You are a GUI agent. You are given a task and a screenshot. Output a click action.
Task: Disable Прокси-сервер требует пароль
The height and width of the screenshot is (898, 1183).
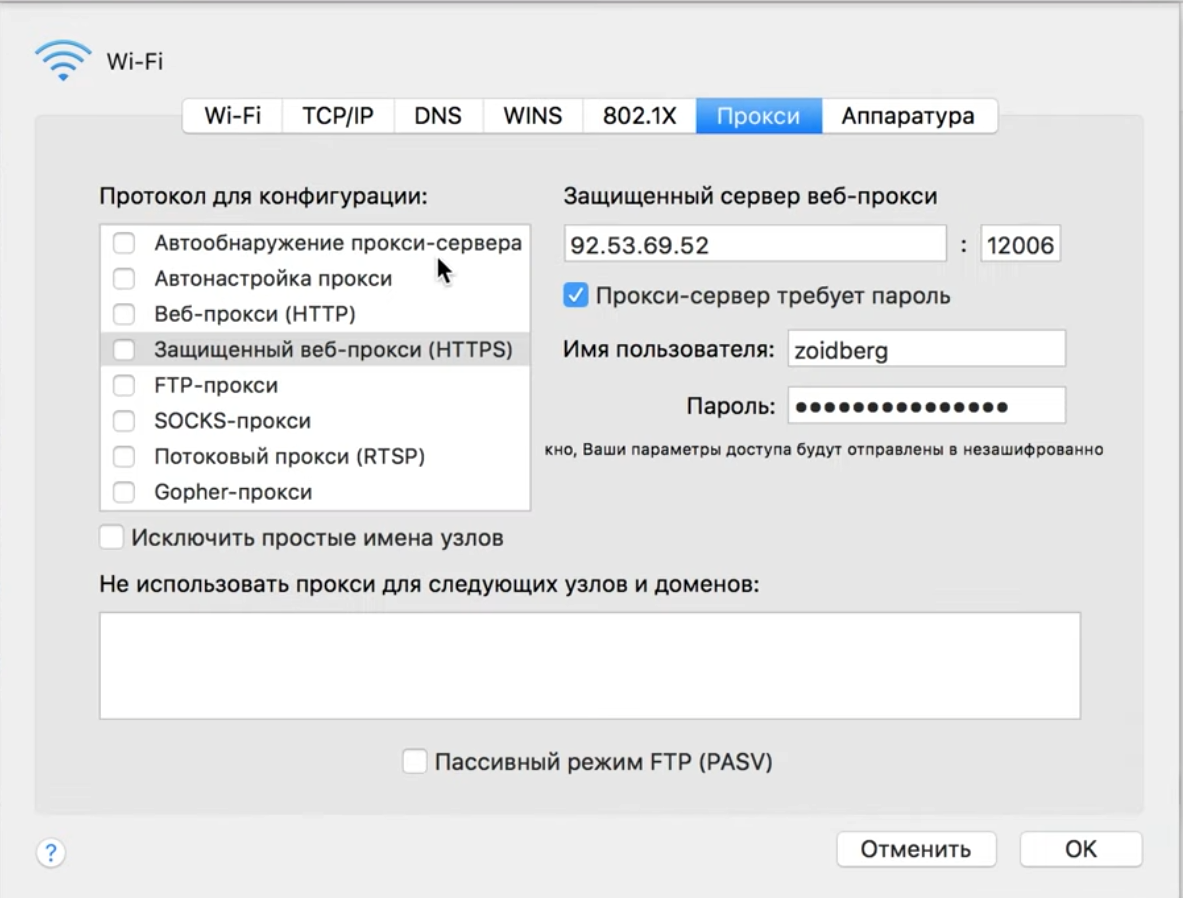pos(577,295)
